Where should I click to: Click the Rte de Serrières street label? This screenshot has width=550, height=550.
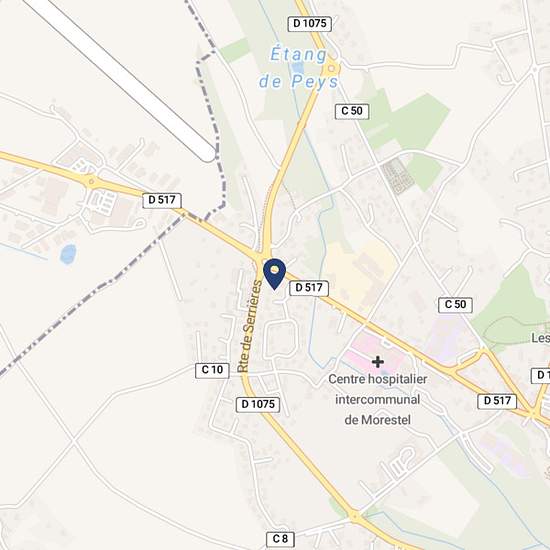click(x=249, y=326)
